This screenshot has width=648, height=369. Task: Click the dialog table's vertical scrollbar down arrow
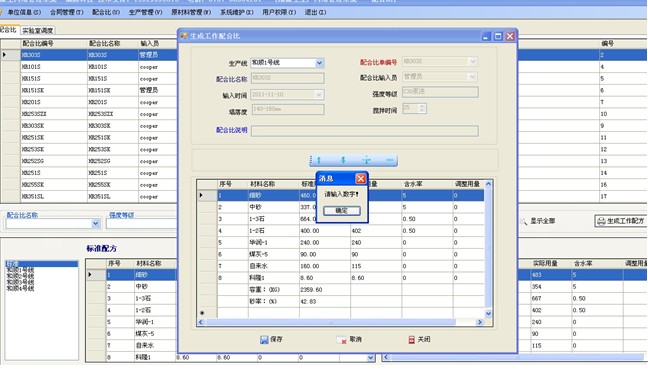(x=488, y=314)
